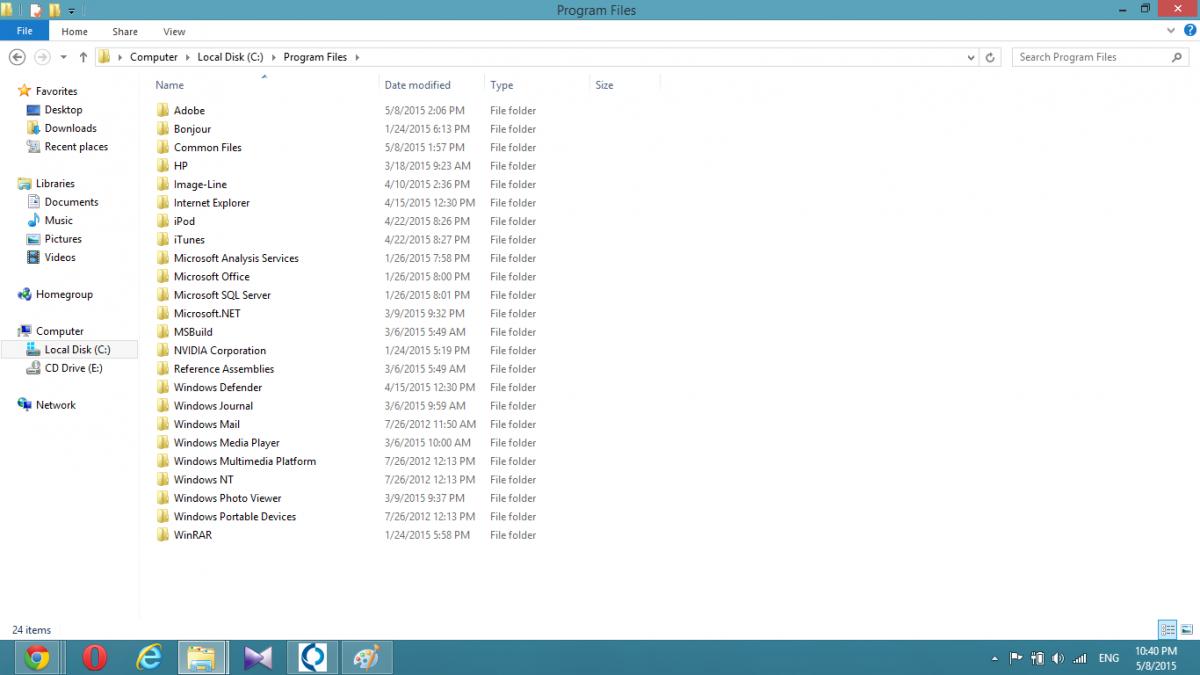This screenshot has width=1200, height=675.
Task: Go up one folder level
Action: [x=83, y=57]
